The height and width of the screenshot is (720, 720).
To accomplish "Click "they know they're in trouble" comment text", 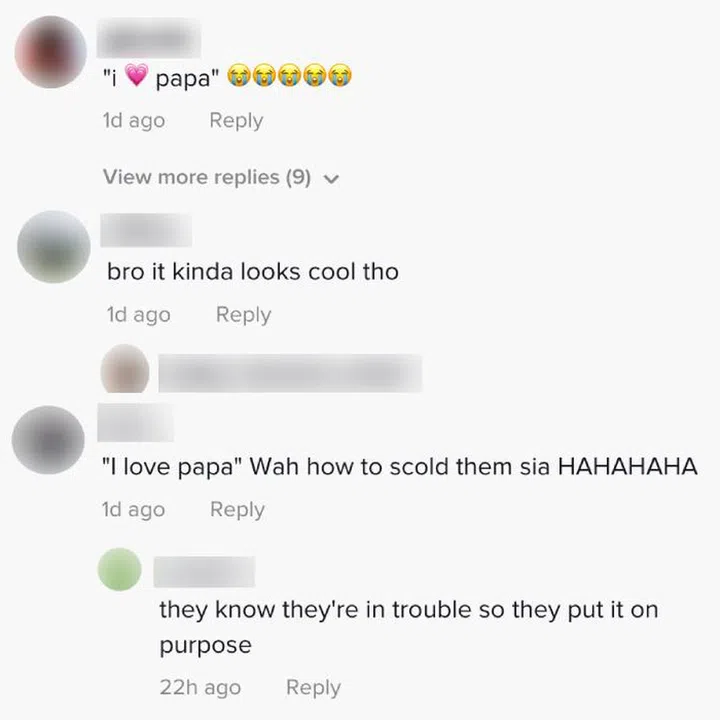I will tap(409, 627).
